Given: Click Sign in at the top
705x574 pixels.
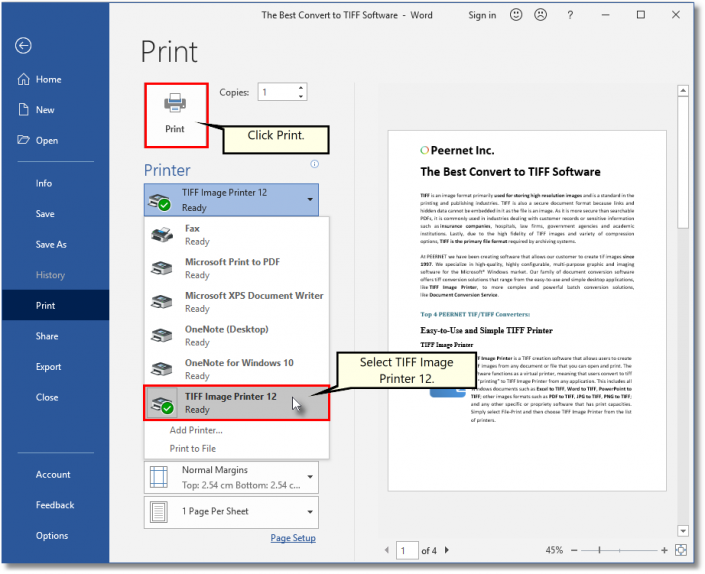Looking at the screenshot, I should coord(482,15).
